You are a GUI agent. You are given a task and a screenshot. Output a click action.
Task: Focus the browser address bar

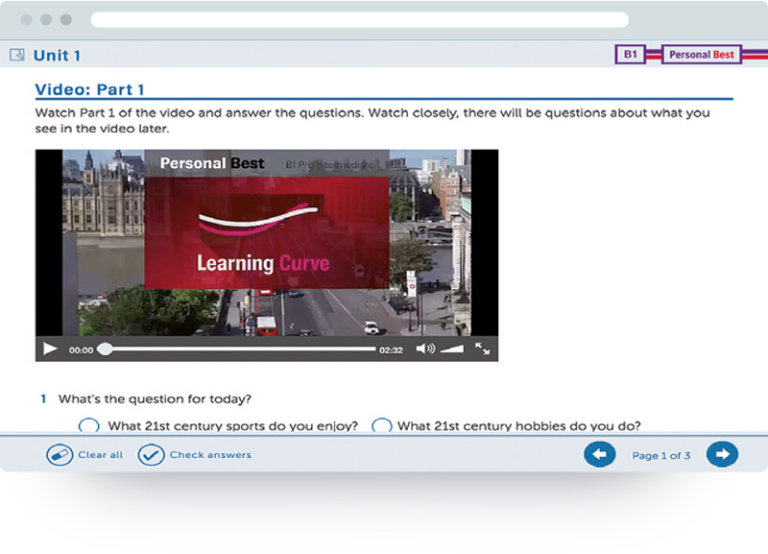(359, 20)
